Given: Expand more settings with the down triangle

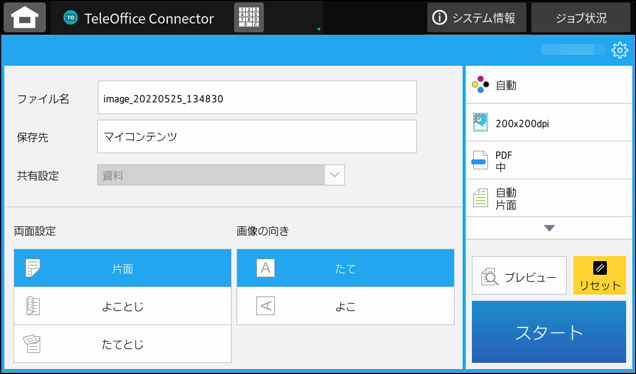Looking at the screenshot, I should click(x=549, y=228).
